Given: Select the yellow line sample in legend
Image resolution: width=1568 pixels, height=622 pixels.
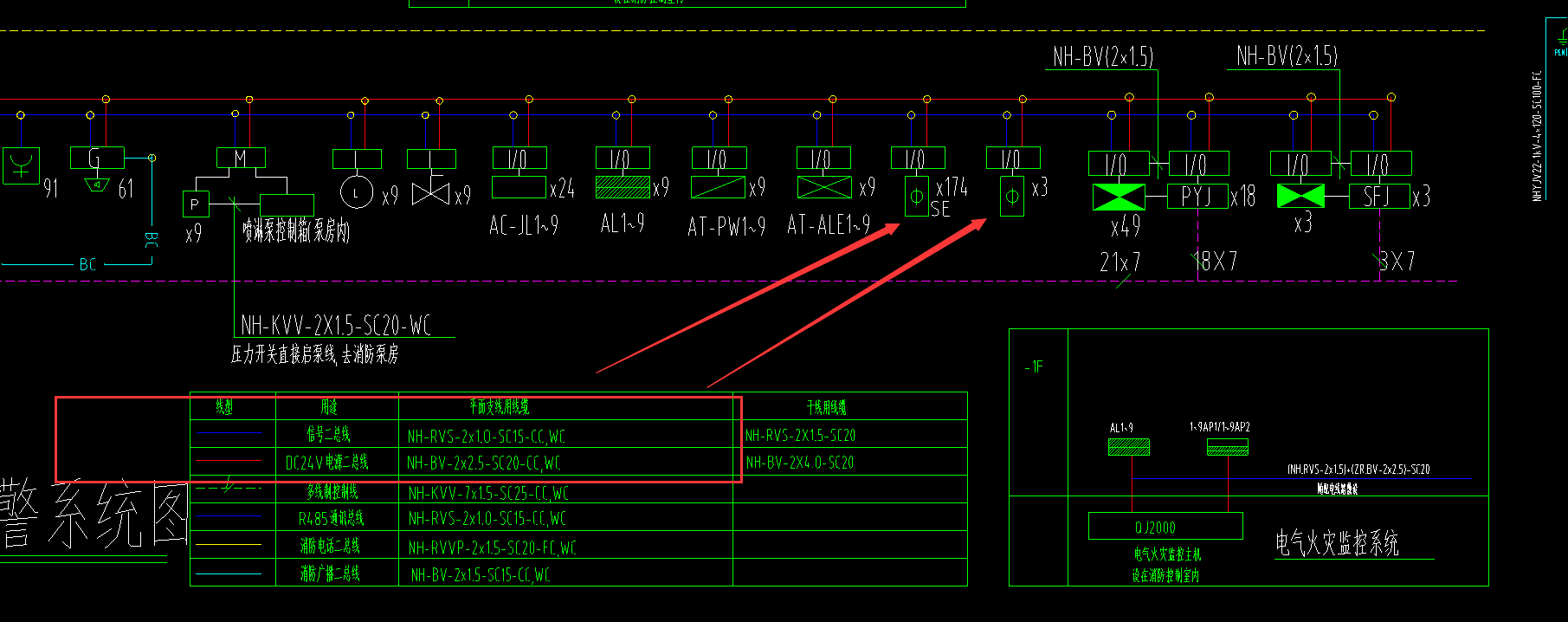Looking at the screenshot, I should [x=229, y=545].
